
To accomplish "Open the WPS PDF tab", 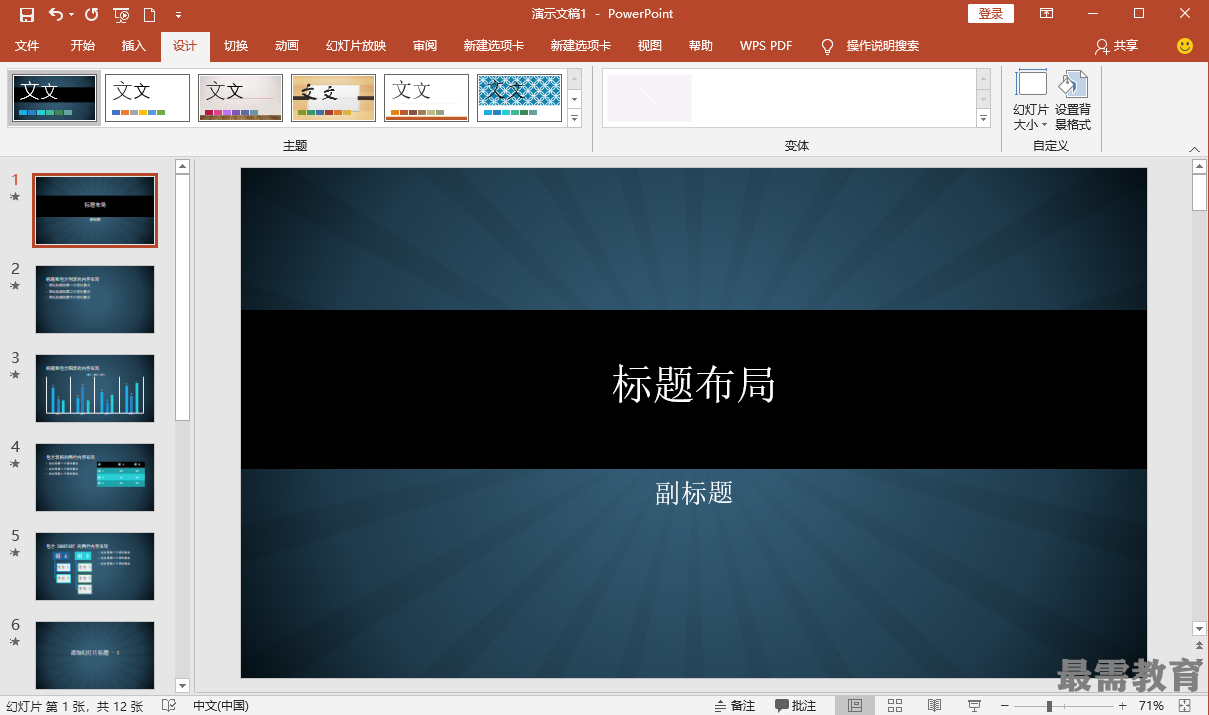I will point(766,46).
